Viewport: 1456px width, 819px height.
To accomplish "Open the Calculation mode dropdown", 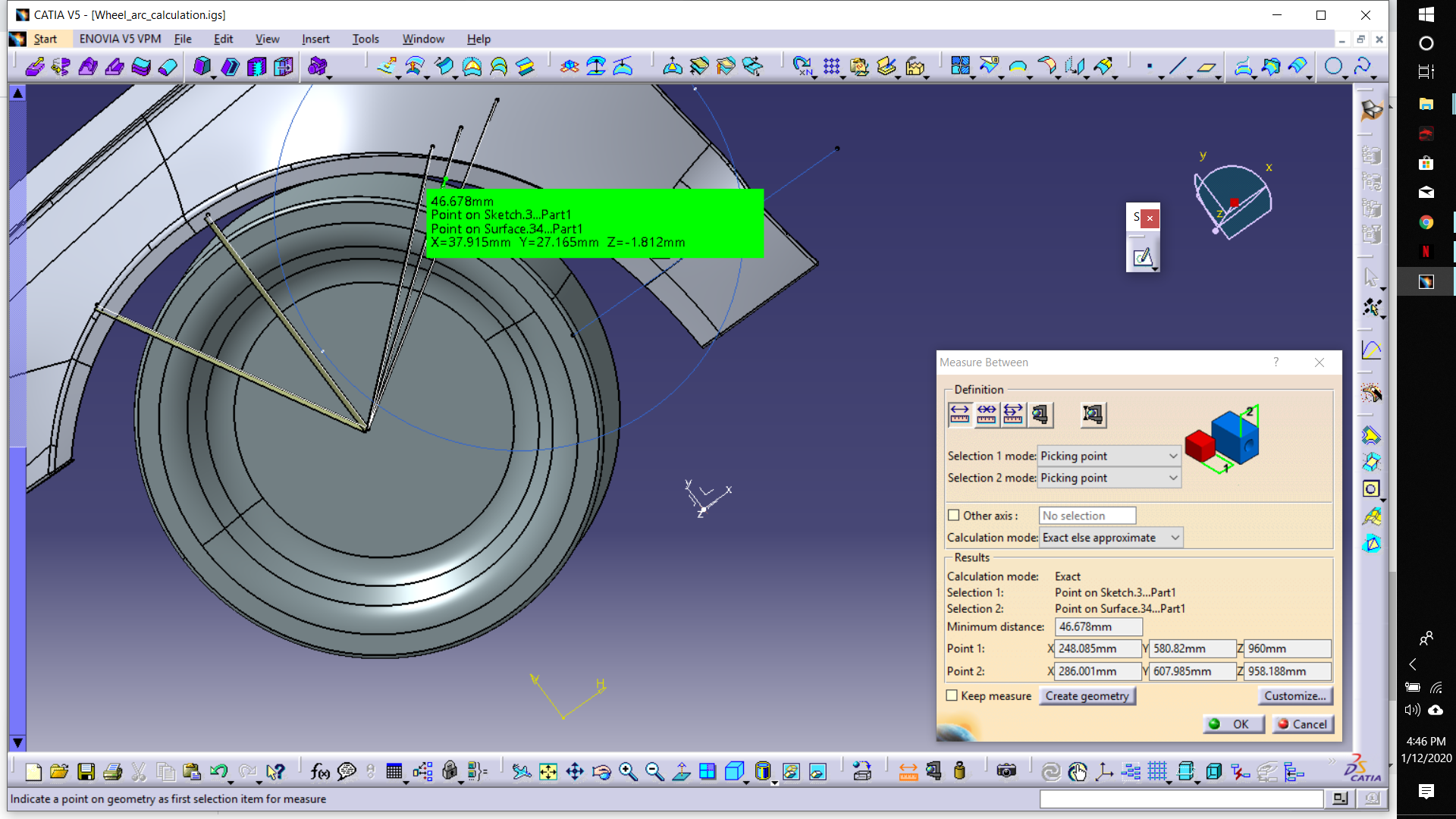I will pos(1175,537).
